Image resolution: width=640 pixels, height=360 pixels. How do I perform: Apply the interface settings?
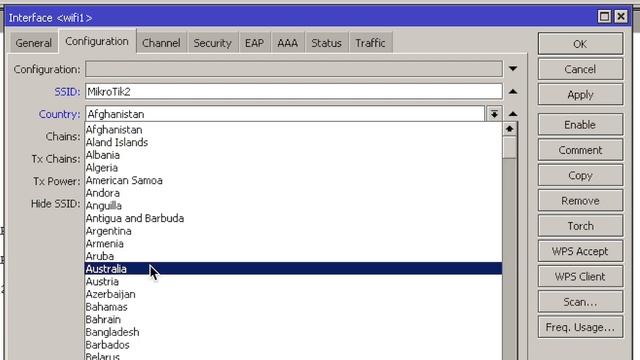pyautogui.click(x=580, y=95)
